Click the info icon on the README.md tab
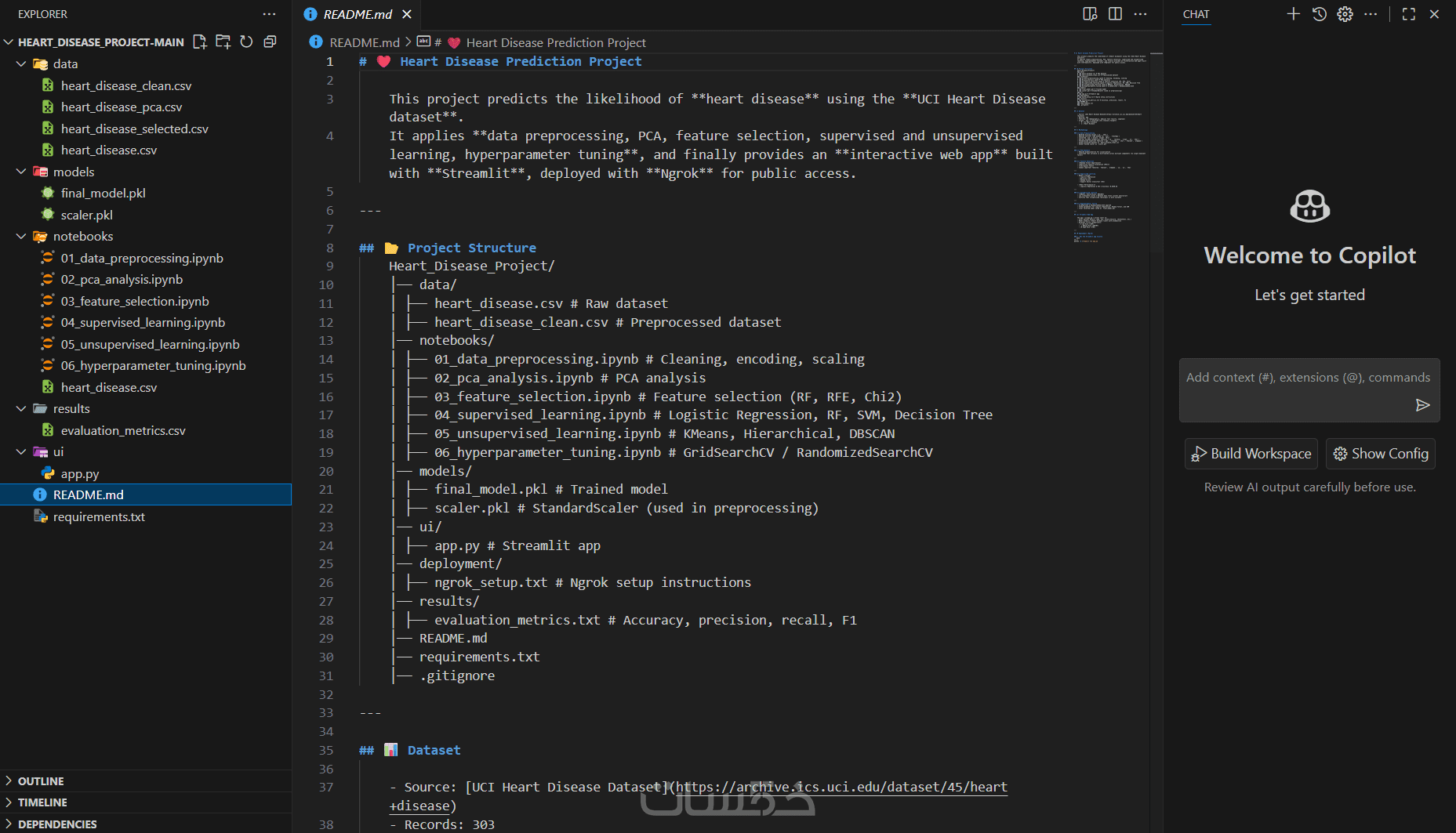Viewport: 1456px width, 833px height. (x=310, y=14)
